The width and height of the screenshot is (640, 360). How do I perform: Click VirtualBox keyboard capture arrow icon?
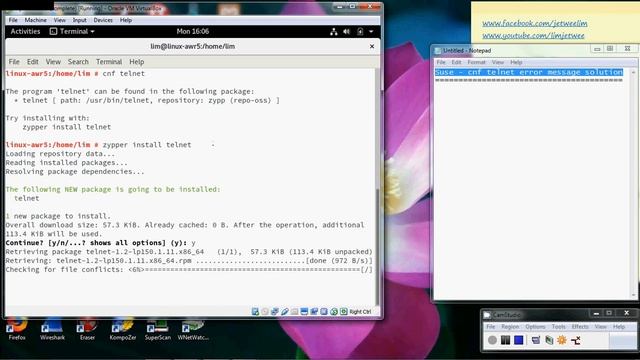pos(344,312)
